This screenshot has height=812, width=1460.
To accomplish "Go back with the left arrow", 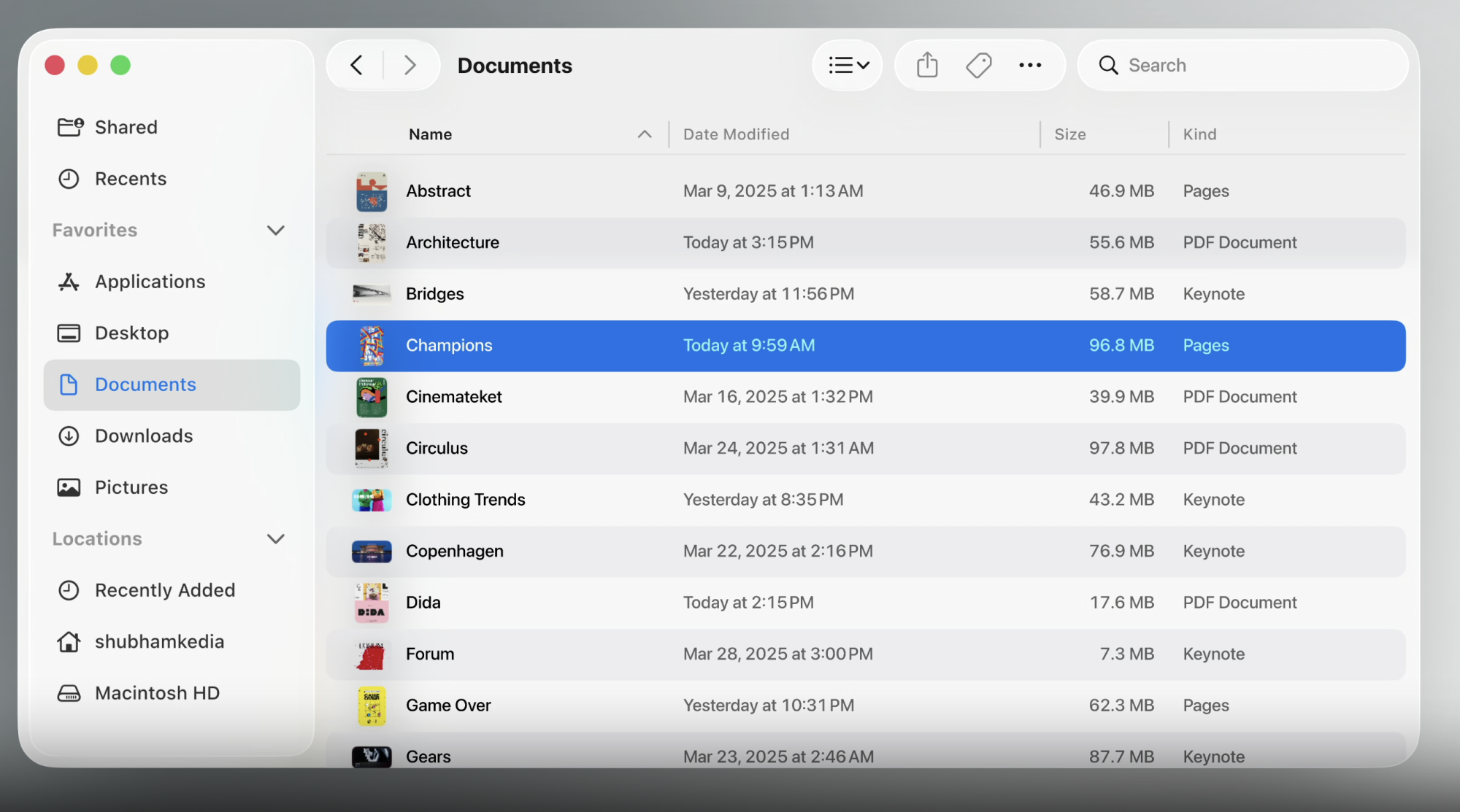I will click(356, 65).
